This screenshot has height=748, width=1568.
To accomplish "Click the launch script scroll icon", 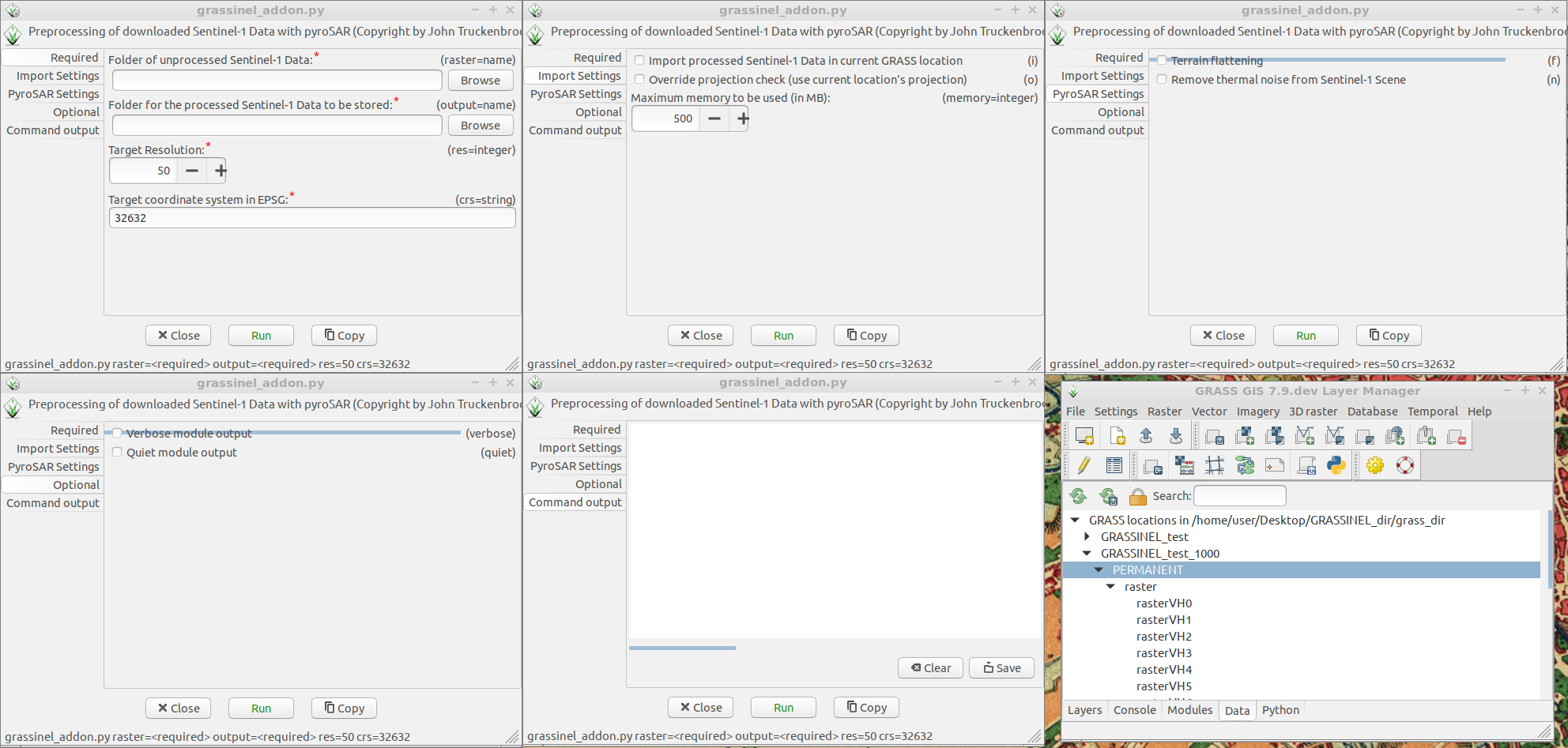I will [x=1306, y=466].
